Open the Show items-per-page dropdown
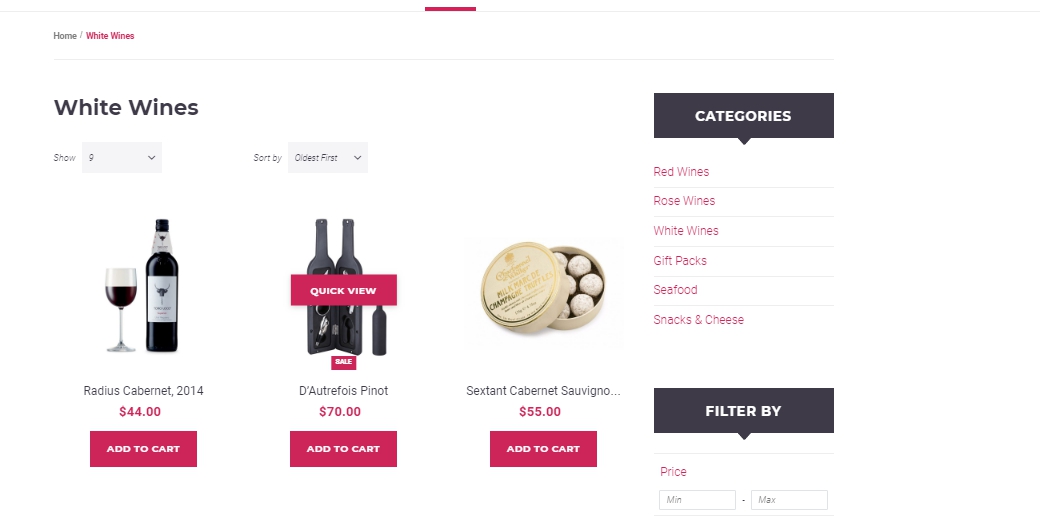Viewport: 1040px width, 516px height. (122, 158)
